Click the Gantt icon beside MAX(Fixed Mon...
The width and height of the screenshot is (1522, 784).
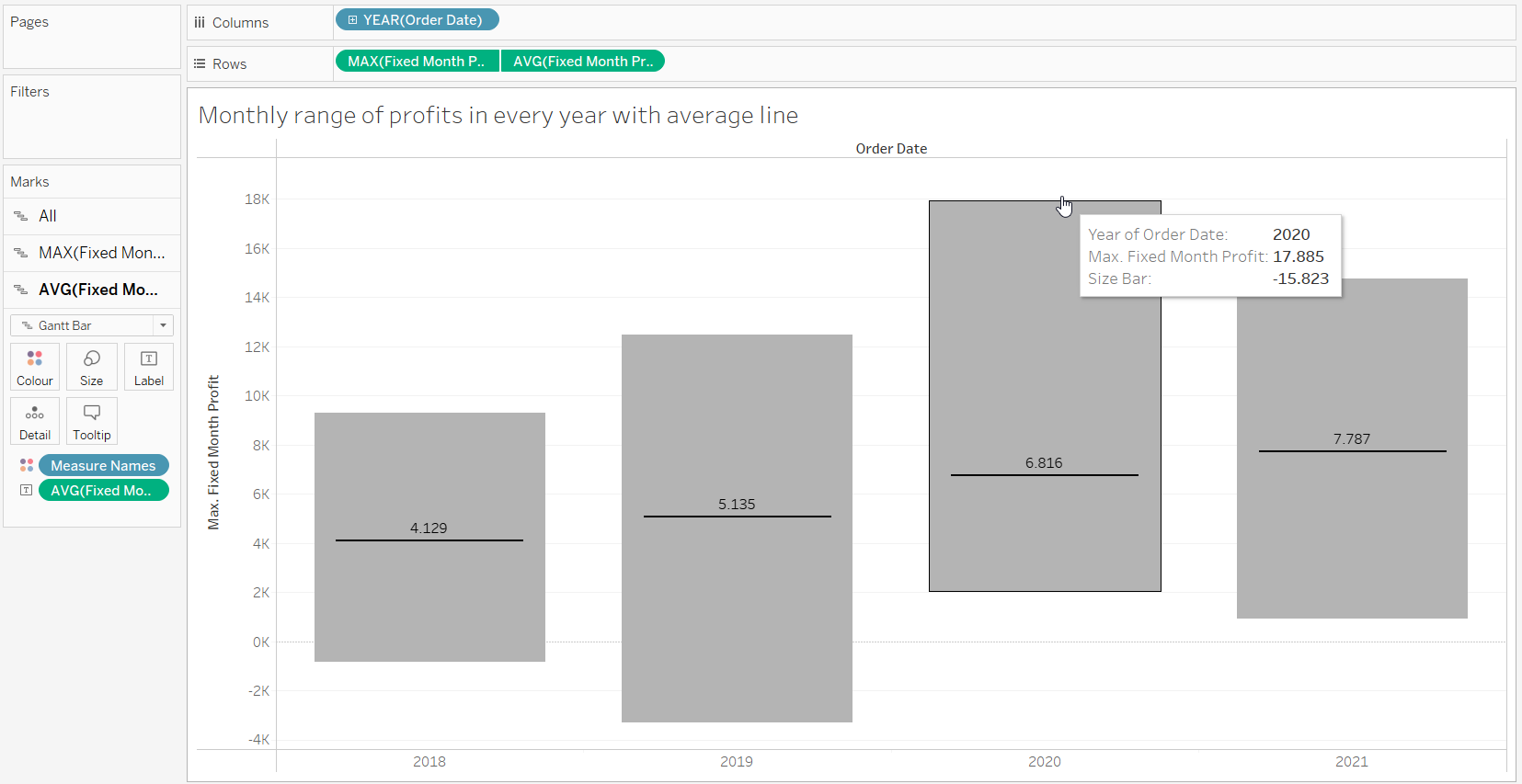(x=21, y=253)
